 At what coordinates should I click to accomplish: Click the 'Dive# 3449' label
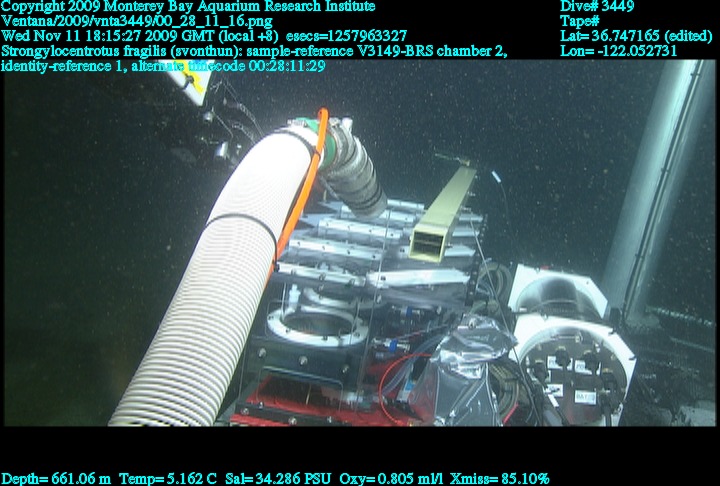[597, 6]
